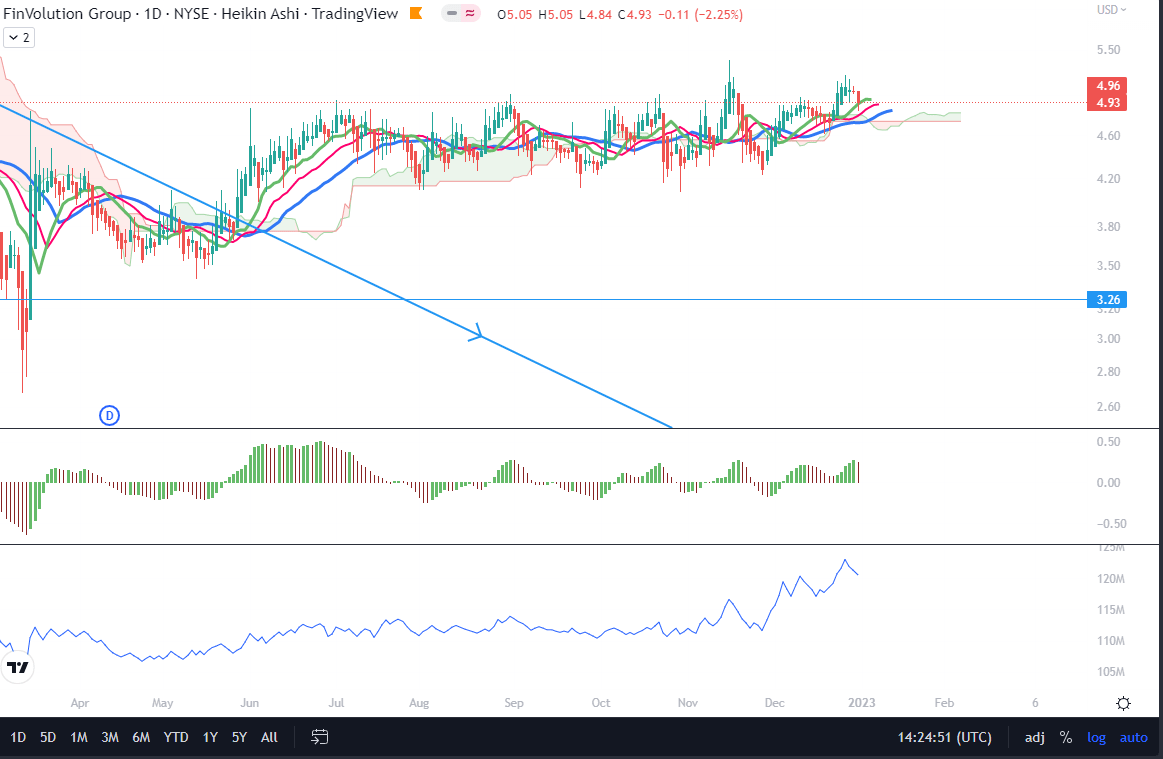The height and width of the screenshot is (759, 1163).
Task: Open the go-to-date calendar icon
Action: point(320,737)
